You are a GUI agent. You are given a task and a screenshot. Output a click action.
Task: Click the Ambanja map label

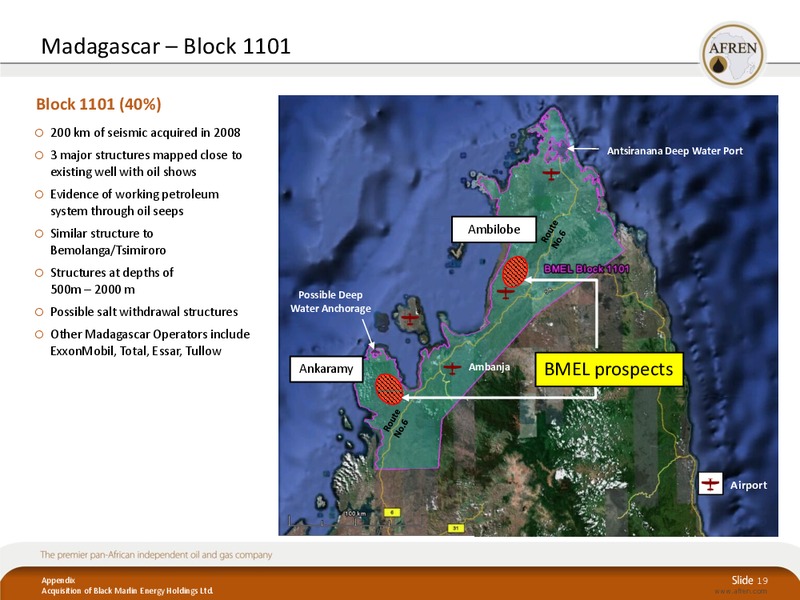point(489,367)
